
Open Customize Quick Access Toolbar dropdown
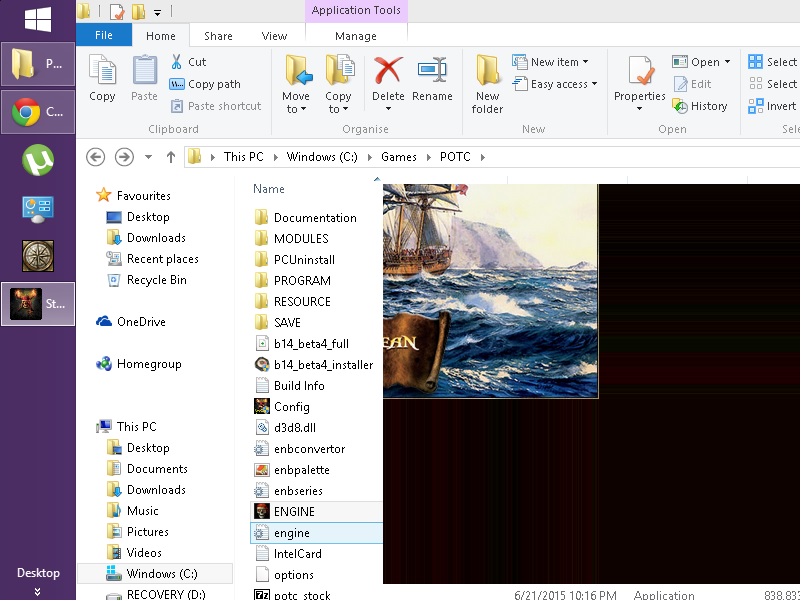coord(157,12)
